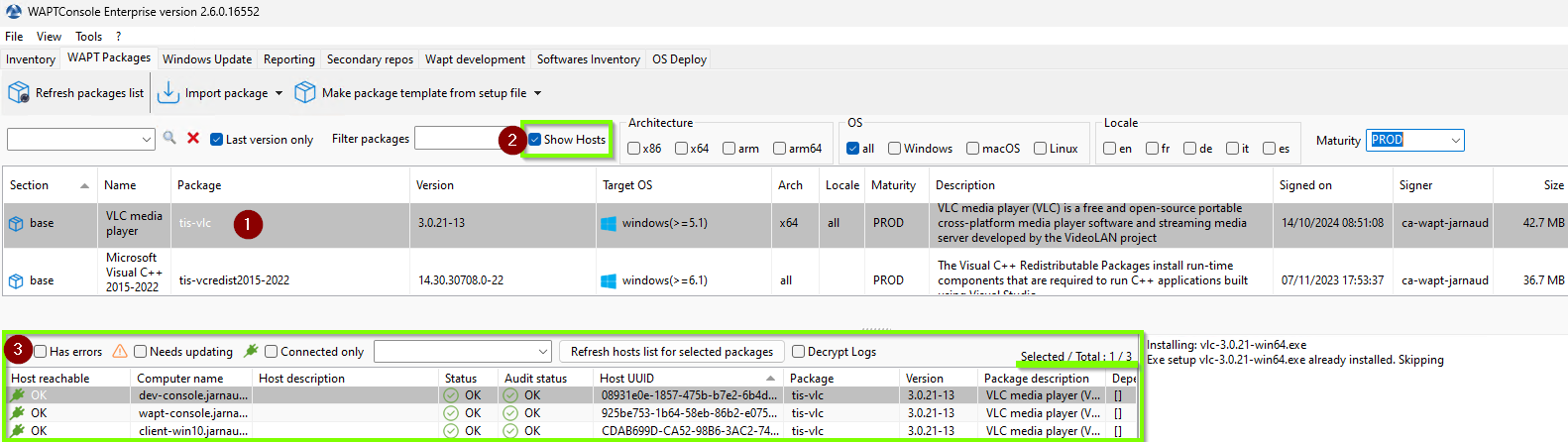The height and width of the screenshot is (442, 1568).
Task: Click the magnifier search icon
Action: coord(169,138)
